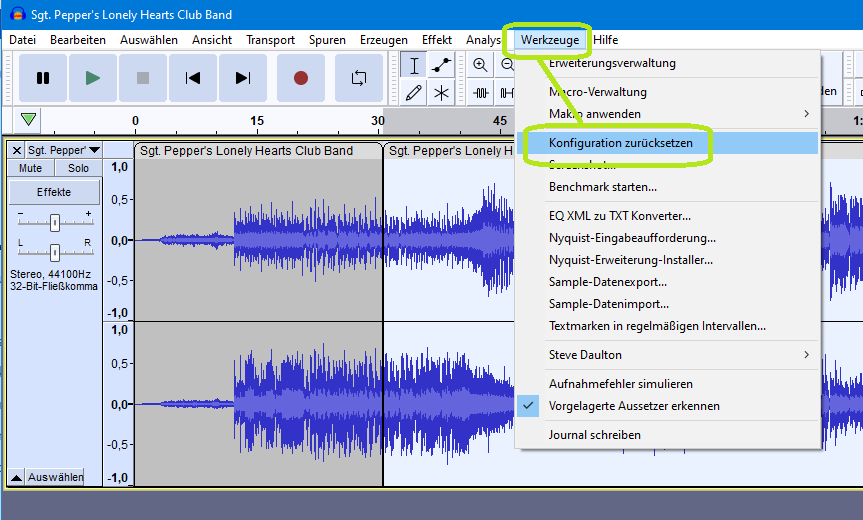Open the Ansicht menu
The image size is (863, 520).
[x=212, y=40]
